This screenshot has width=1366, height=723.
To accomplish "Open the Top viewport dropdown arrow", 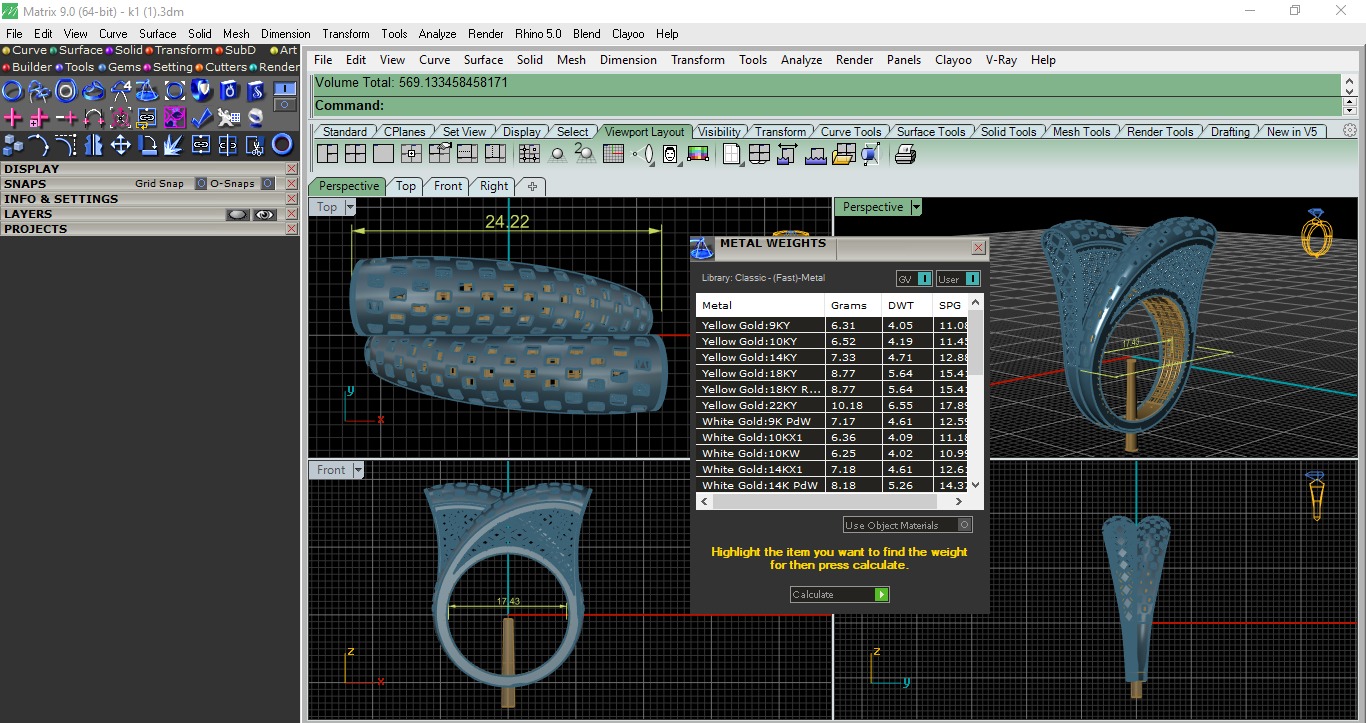I will point(350,207).
